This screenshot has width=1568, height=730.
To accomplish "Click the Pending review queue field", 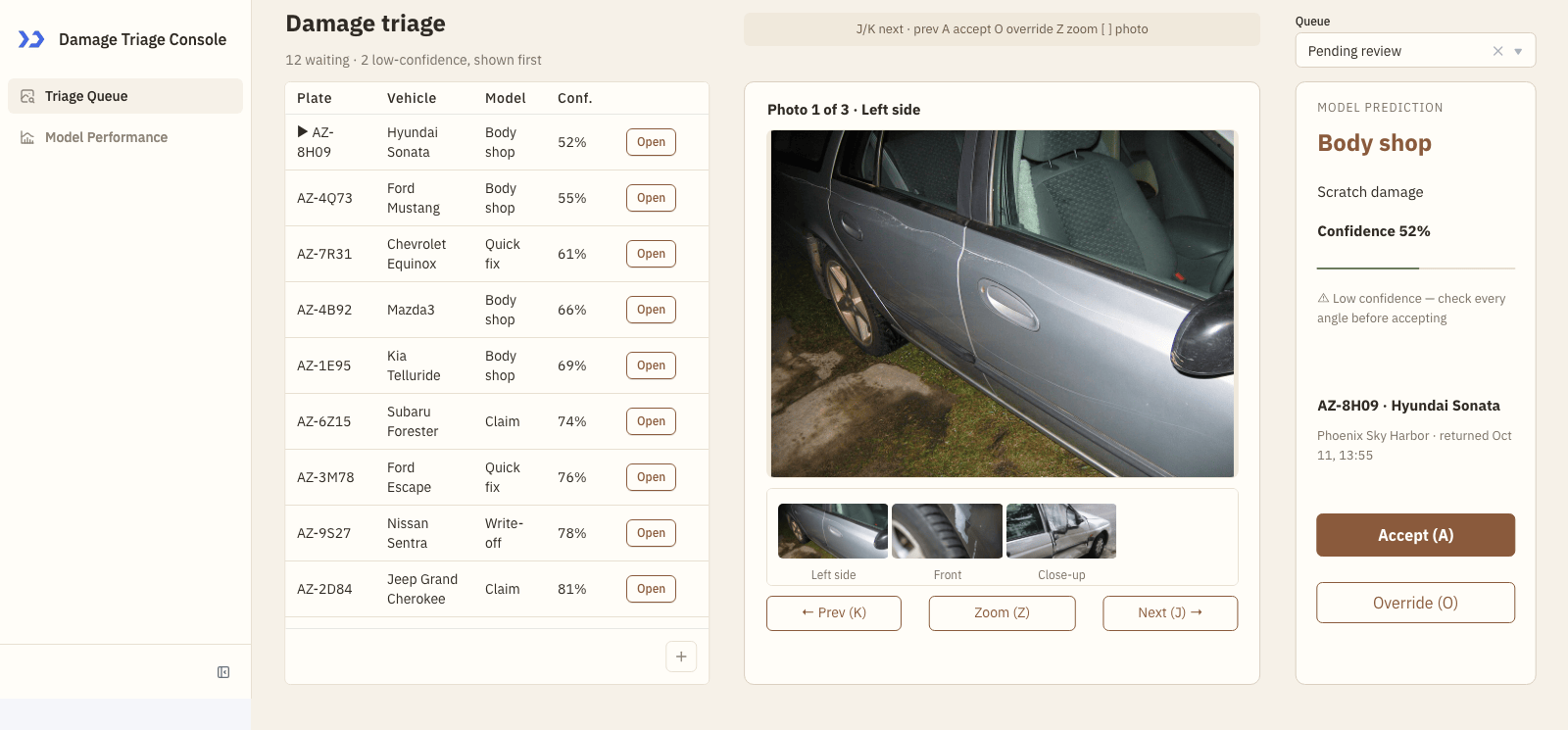I will point(1415,51).
